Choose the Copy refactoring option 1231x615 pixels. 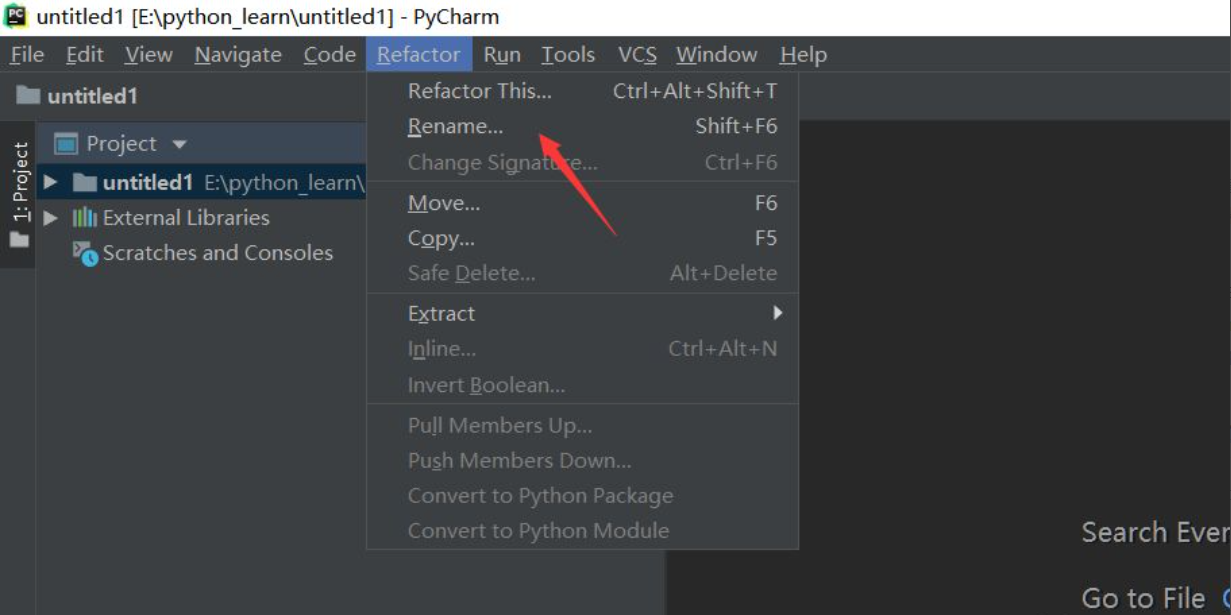click(x=438, y=237)
